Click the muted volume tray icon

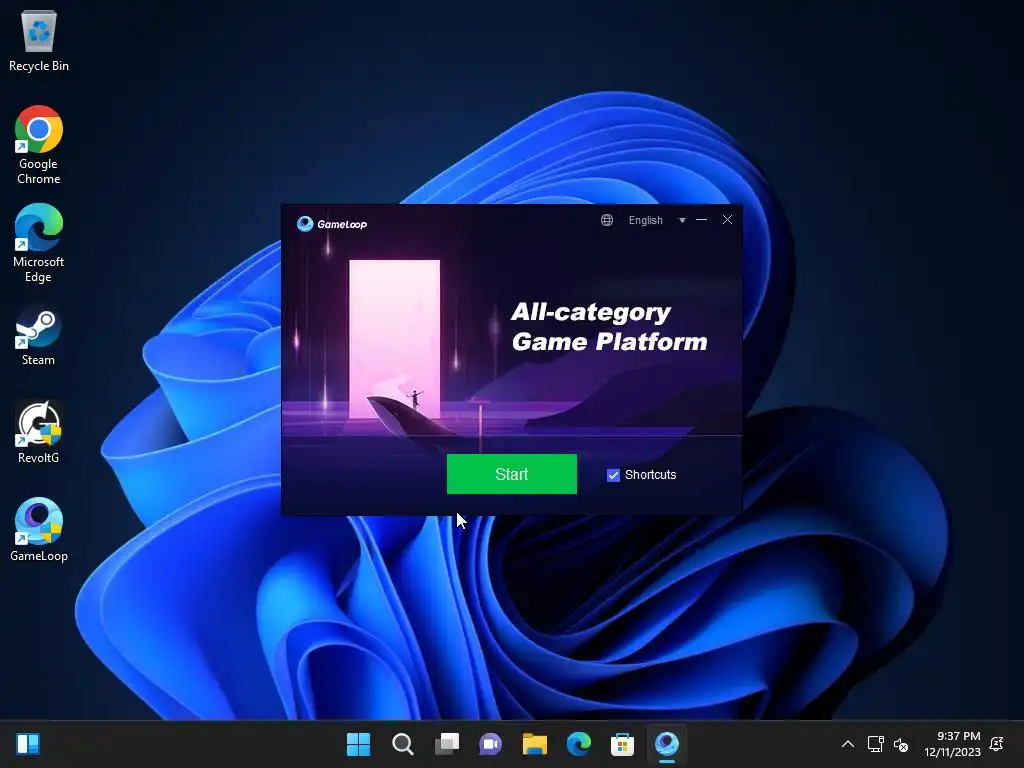click(x=901, y=744)
